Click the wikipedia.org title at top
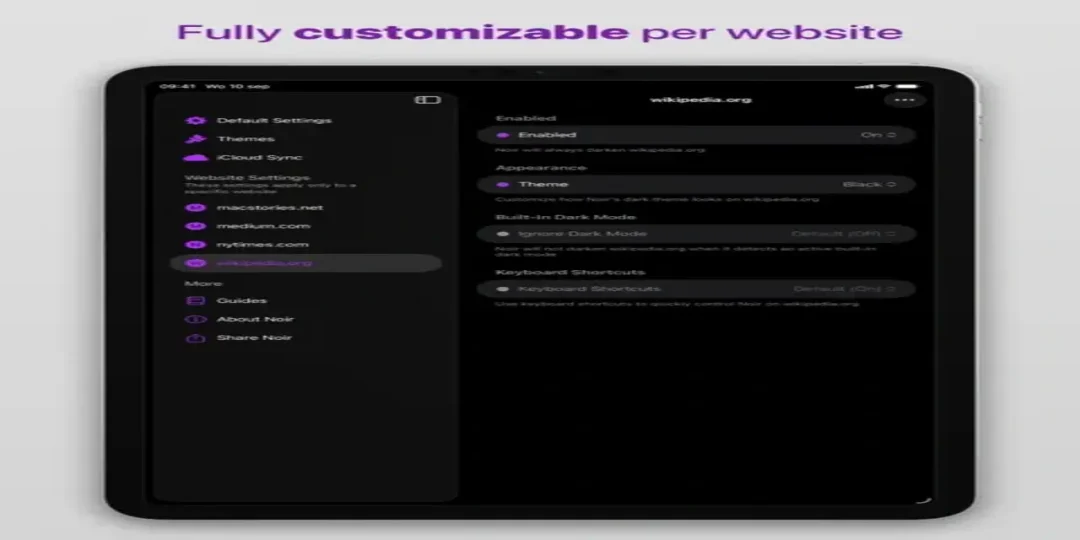Viewport: 1080px width, 540px height. pyautogui.click(x=700, y=100)
